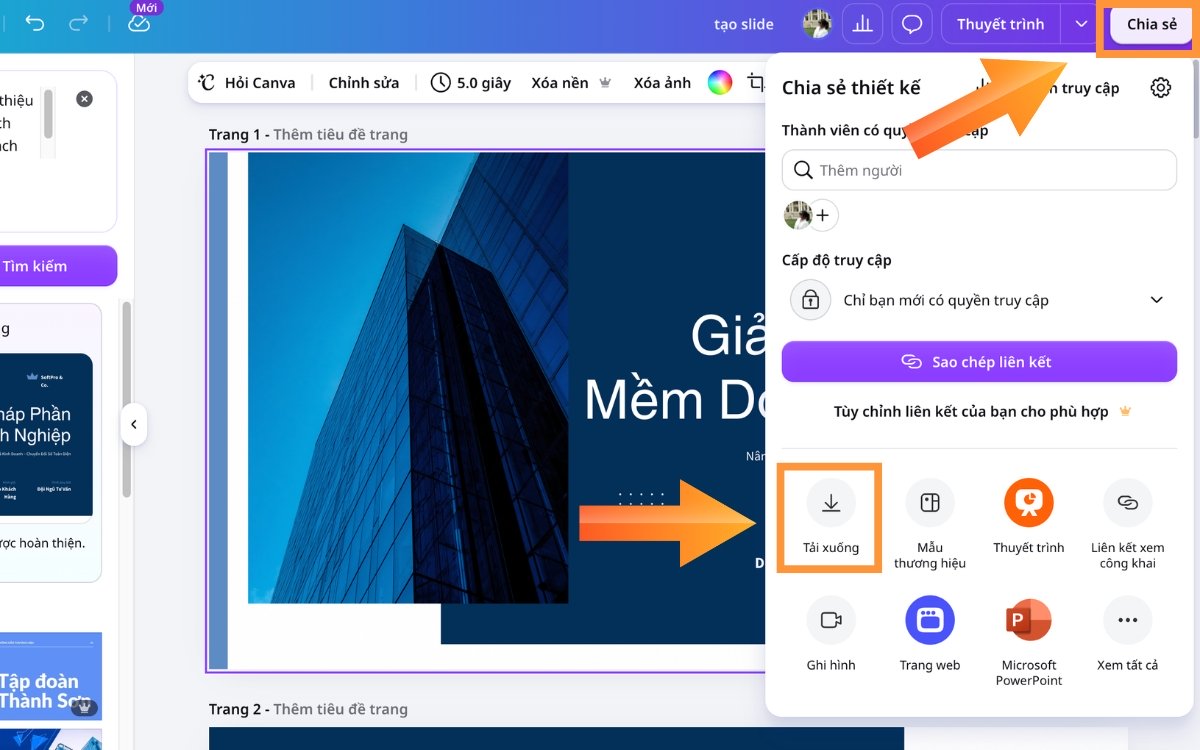This screenshot has width=1200, height=750.
Task: Open the cloud save status icon
Action: pyautogui.click(x=139, y=23)
